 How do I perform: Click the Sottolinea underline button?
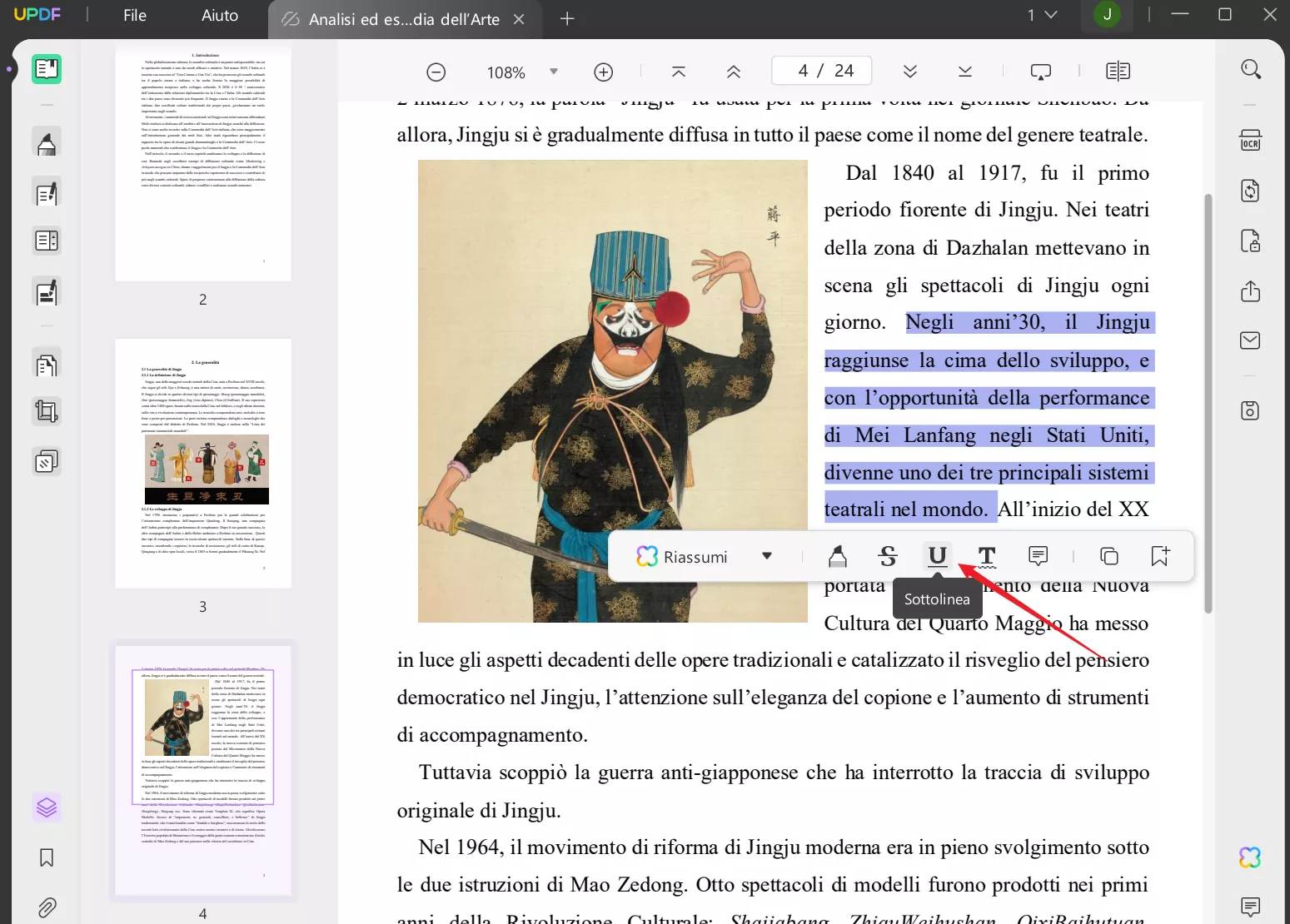pos(938,556)
